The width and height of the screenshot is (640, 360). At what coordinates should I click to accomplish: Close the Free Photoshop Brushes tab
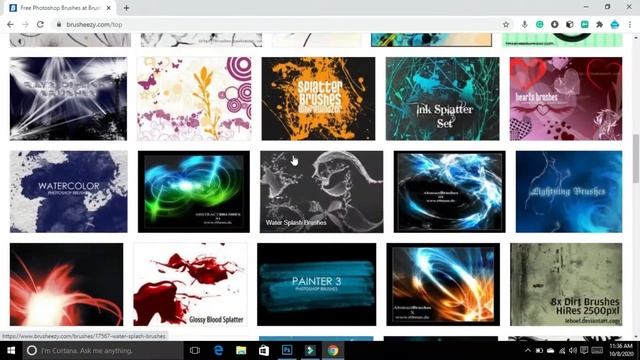(109, 8)
